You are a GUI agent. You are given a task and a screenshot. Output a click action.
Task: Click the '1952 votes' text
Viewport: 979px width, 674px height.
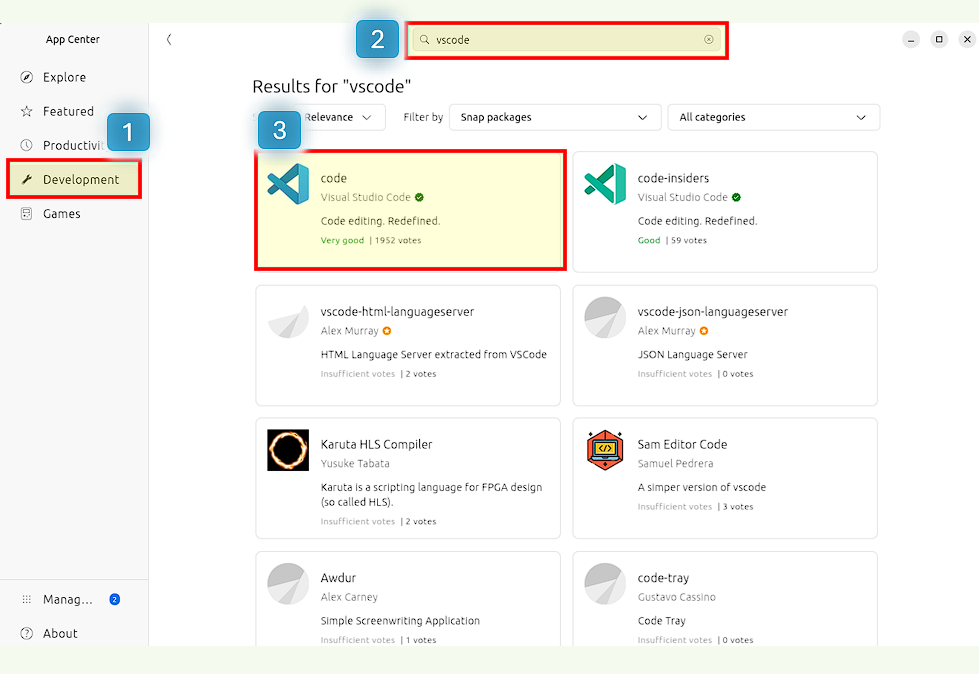398,240
